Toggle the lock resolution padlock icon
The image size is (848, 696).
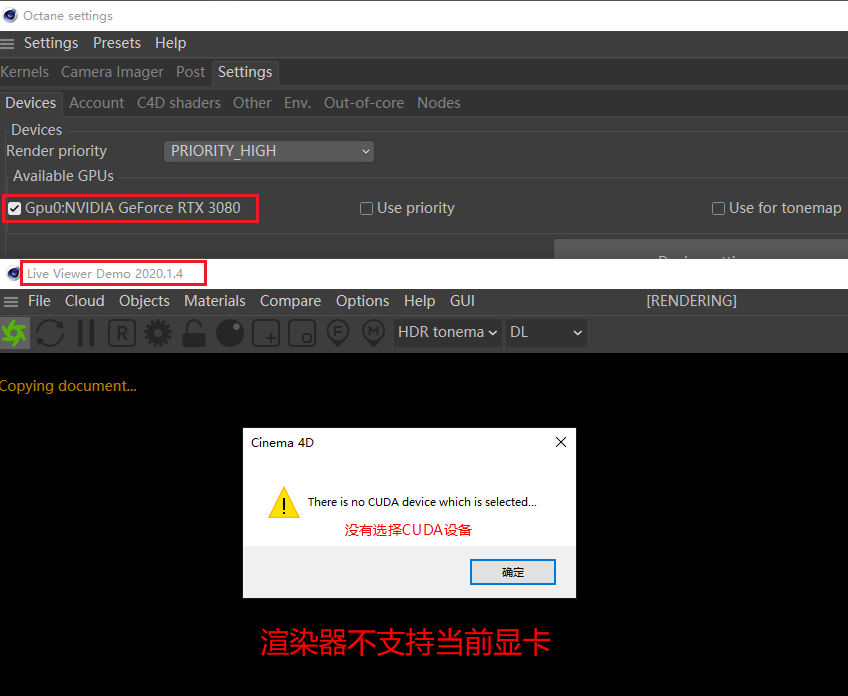[194, 333]
